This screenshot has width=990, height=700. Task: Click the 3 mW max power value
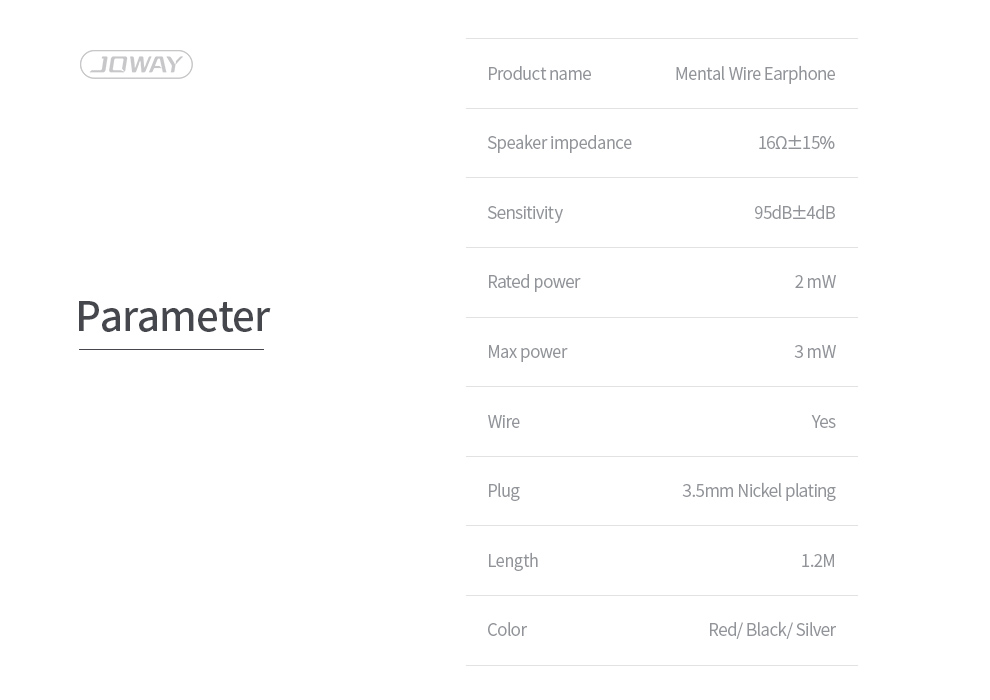coord(815,352)
